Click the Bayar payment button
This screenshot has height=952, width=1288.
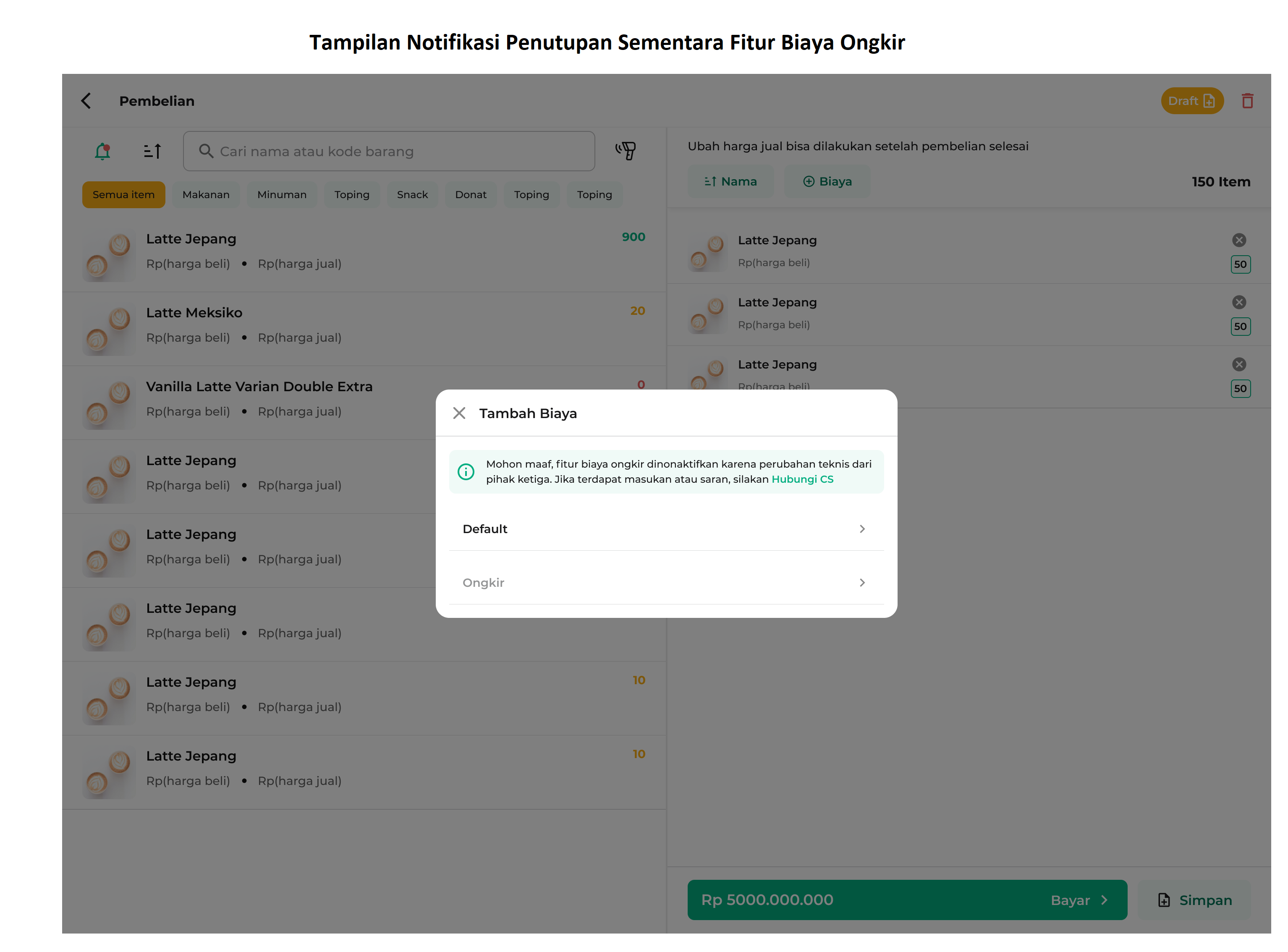click(x=907, y=900)
